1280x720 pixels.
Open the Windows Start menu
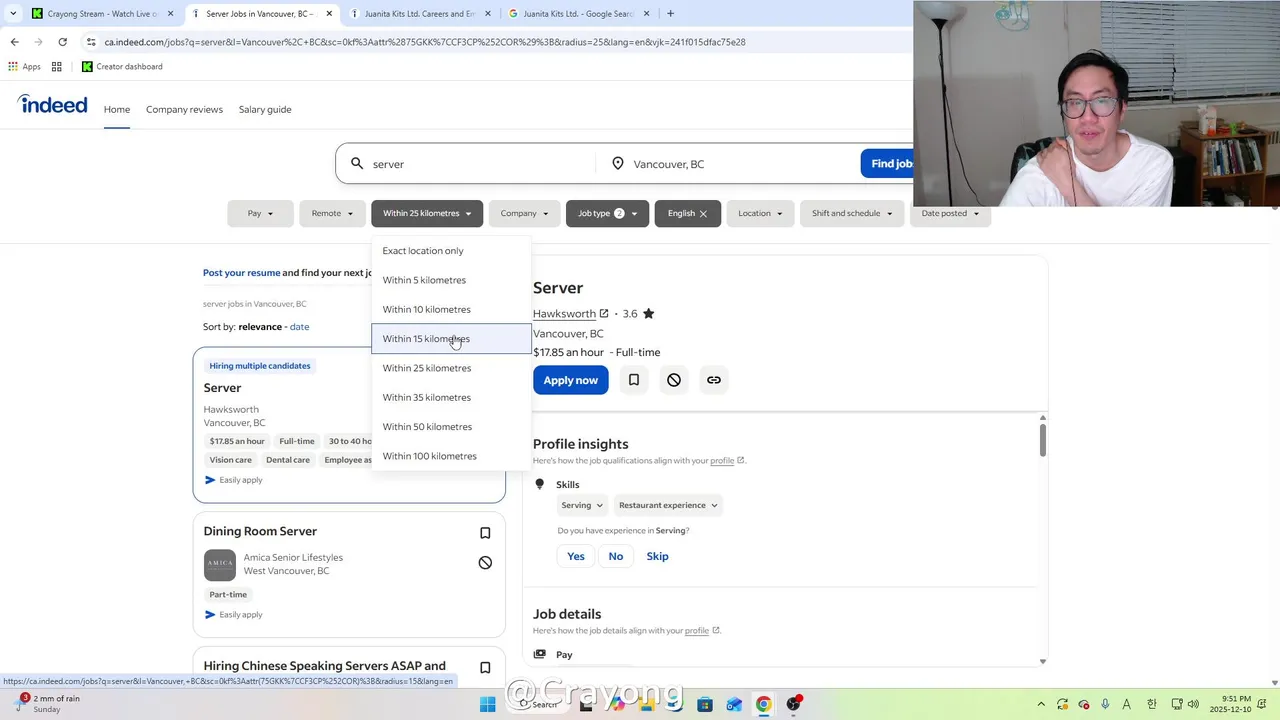pos(488,704)
